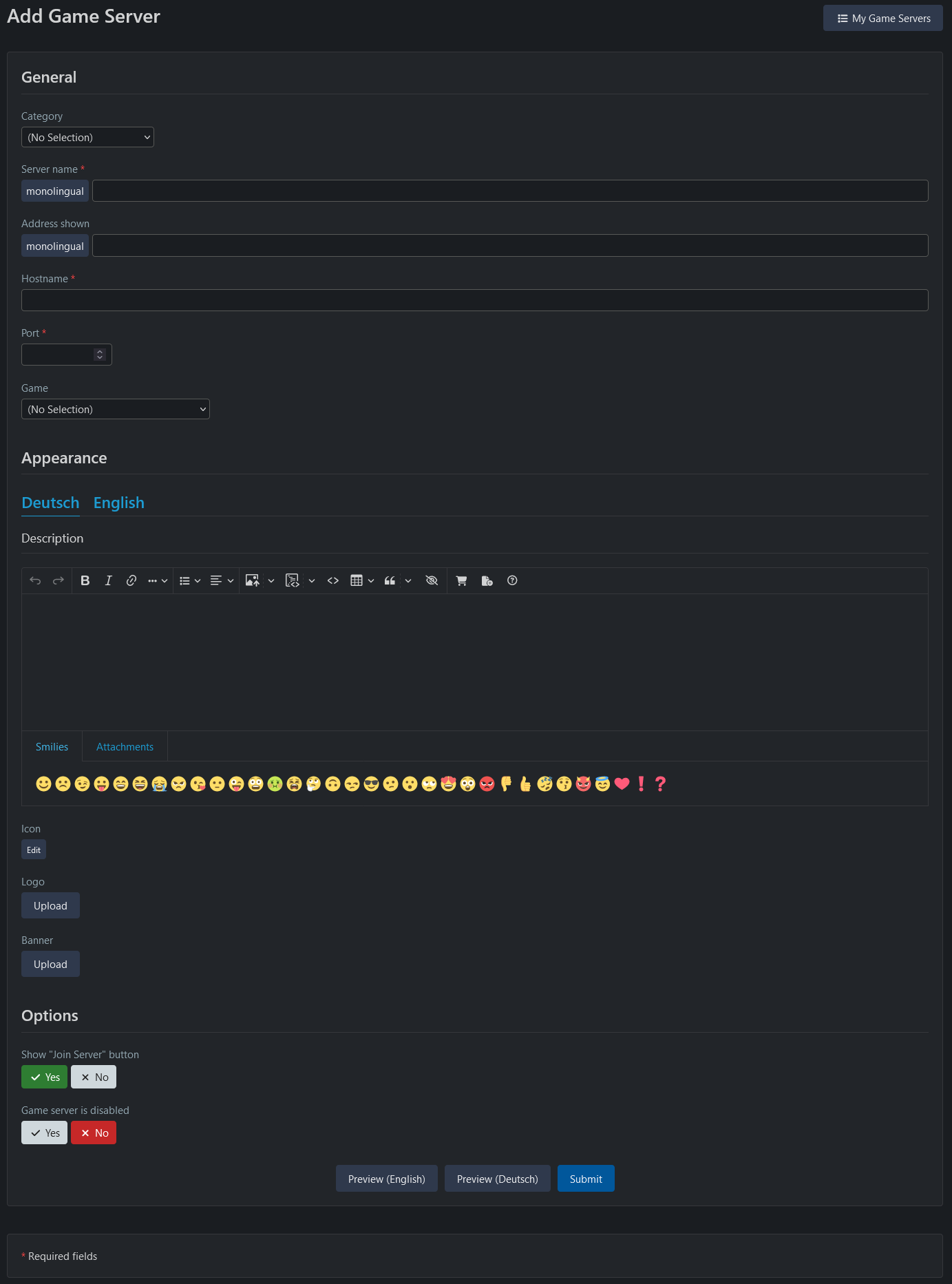Open the Game selection dropdown
This screenshot has height=1284, width=952.
pos(116,409)
